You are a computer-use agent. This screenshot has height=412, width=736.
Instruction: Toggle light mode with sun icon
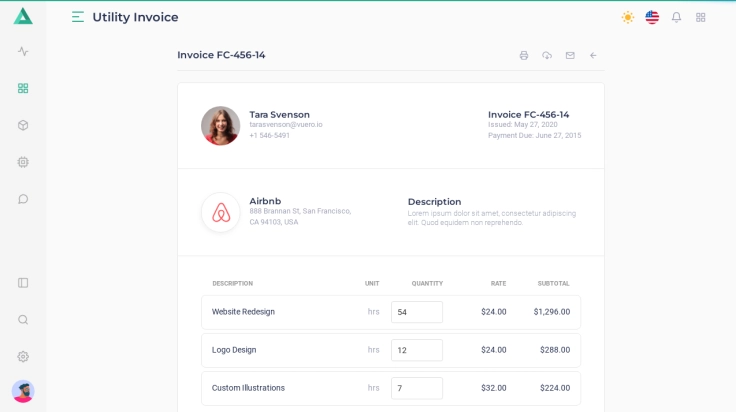628,17
